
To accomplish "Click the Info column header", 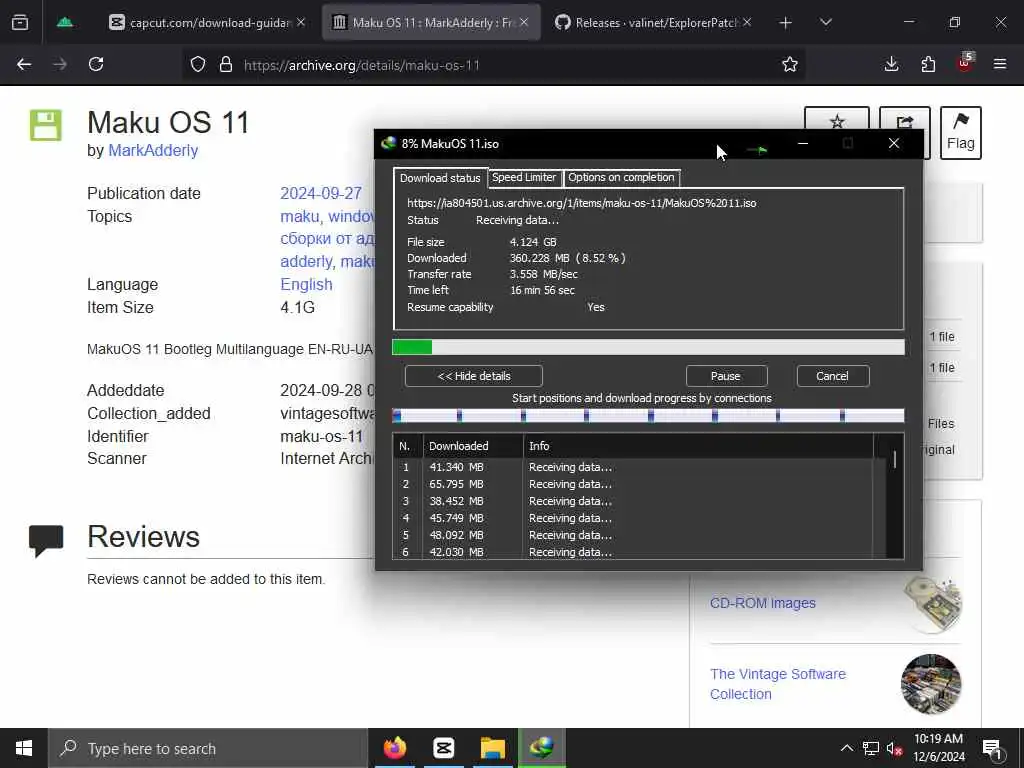I will pos(698,446).
